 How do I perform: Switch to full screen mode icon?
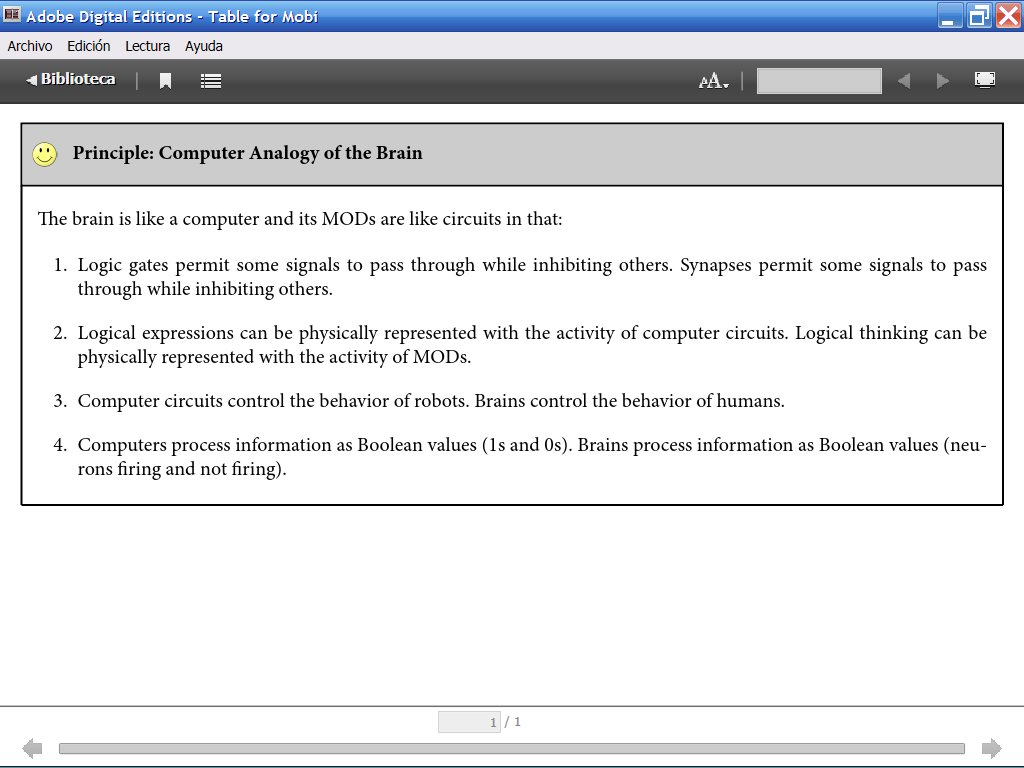(985, 80)
